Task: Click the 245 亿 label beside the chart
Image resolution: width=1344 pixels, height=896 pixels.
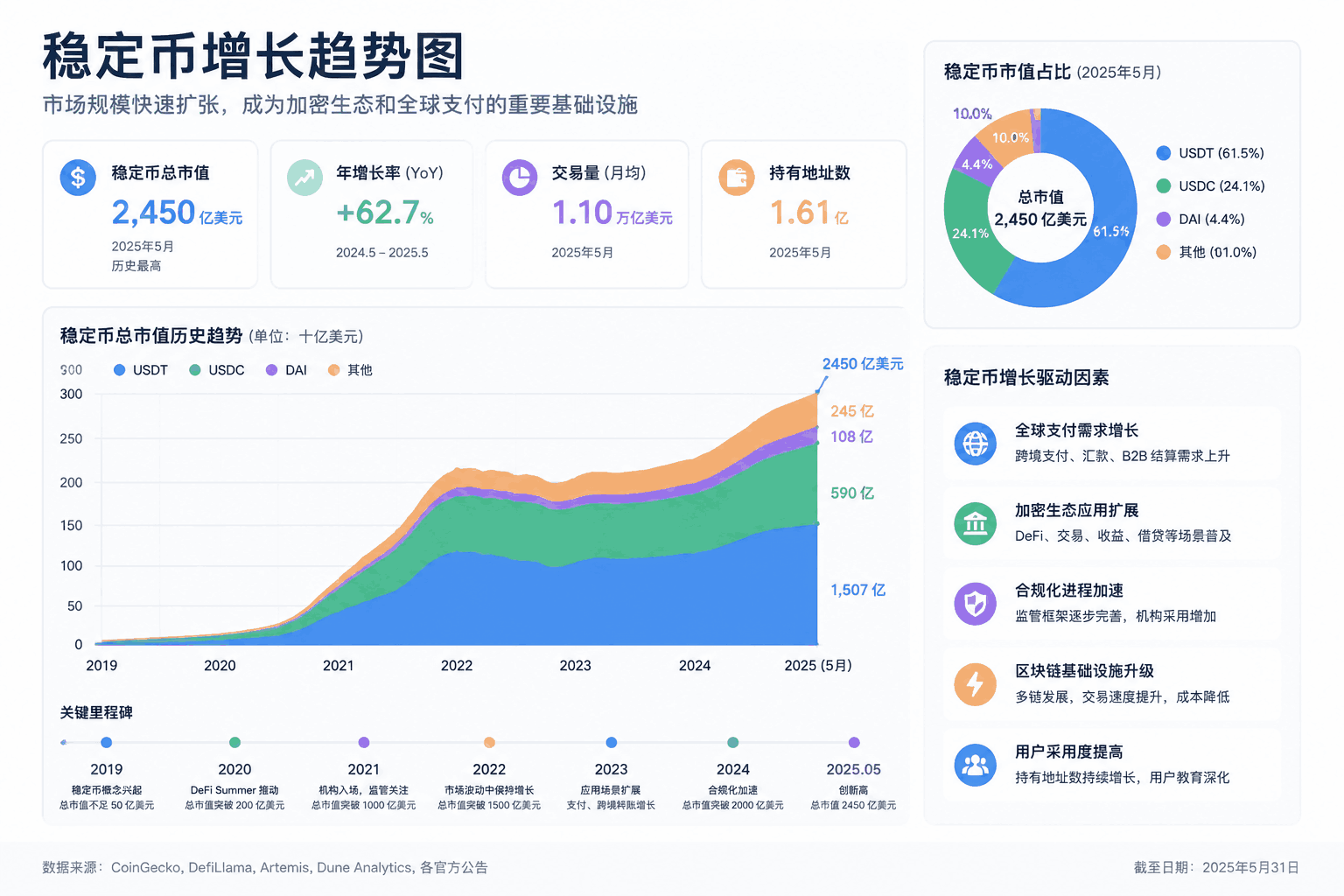Action: point(852,411)
